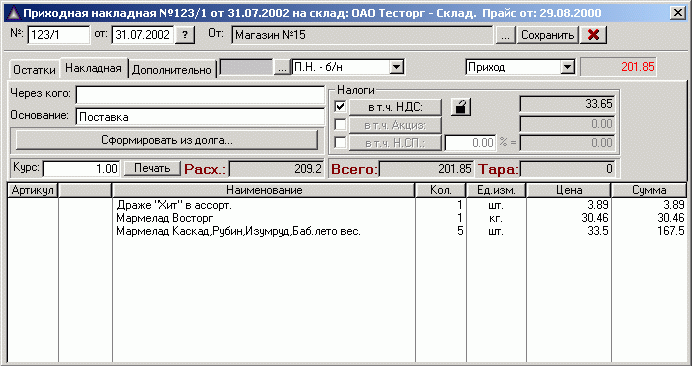Toggle the padlock icon beside НДС
The height and width of the screenshot is (366, 692).
click(461, 107)
